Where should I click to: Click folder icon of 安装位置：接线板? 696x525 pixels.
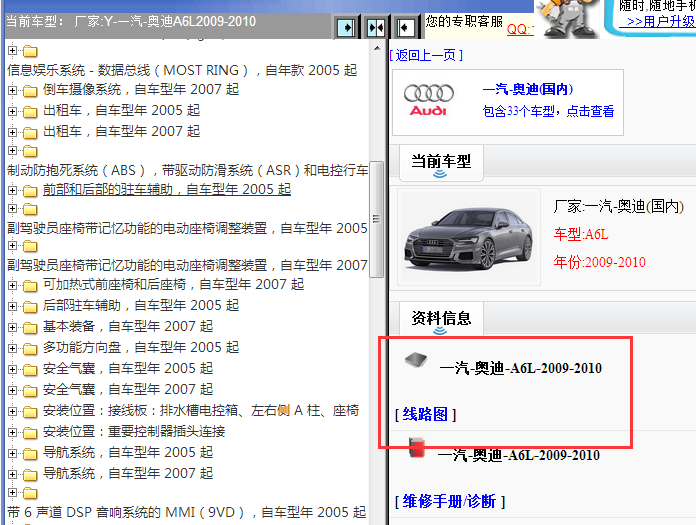click(30, 411)
